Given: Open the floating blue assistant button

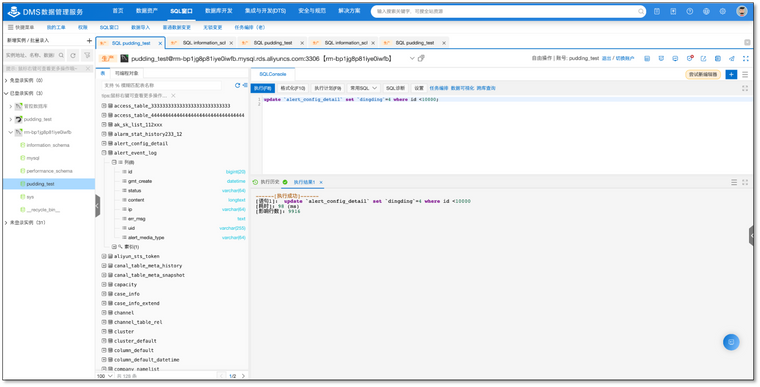Looking at the screenshot, I should [731, 342].
